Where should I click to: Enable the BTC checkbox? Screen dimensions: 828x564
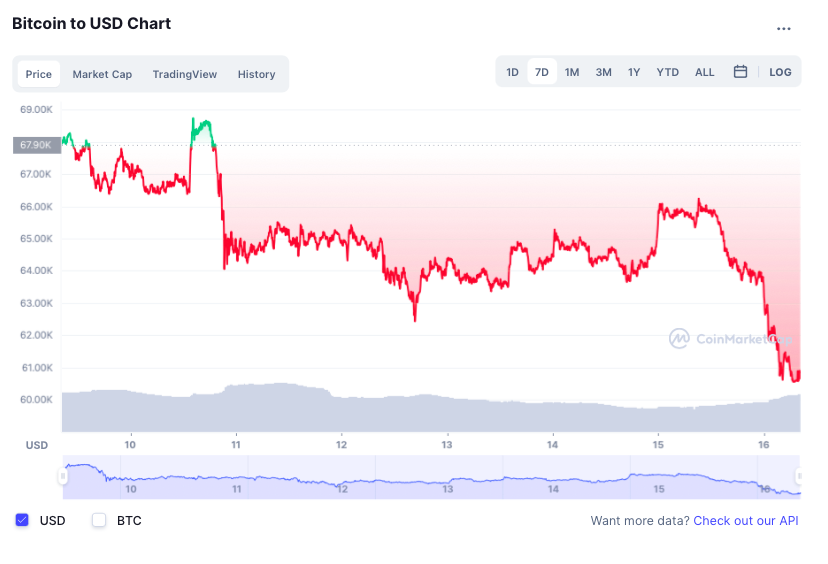(x=99, y=520)
